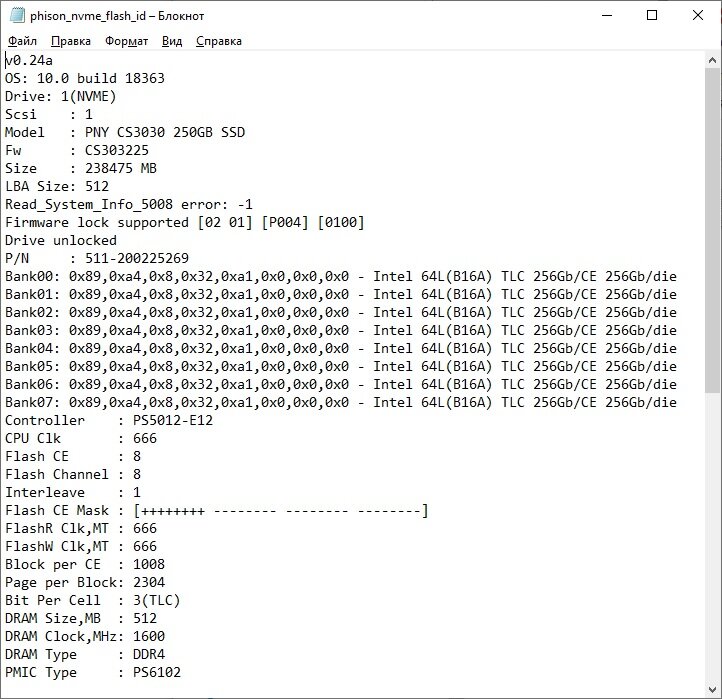Screen dimensions: 722x699
Task: Click the Bank05 line
Action: (341, 366)
